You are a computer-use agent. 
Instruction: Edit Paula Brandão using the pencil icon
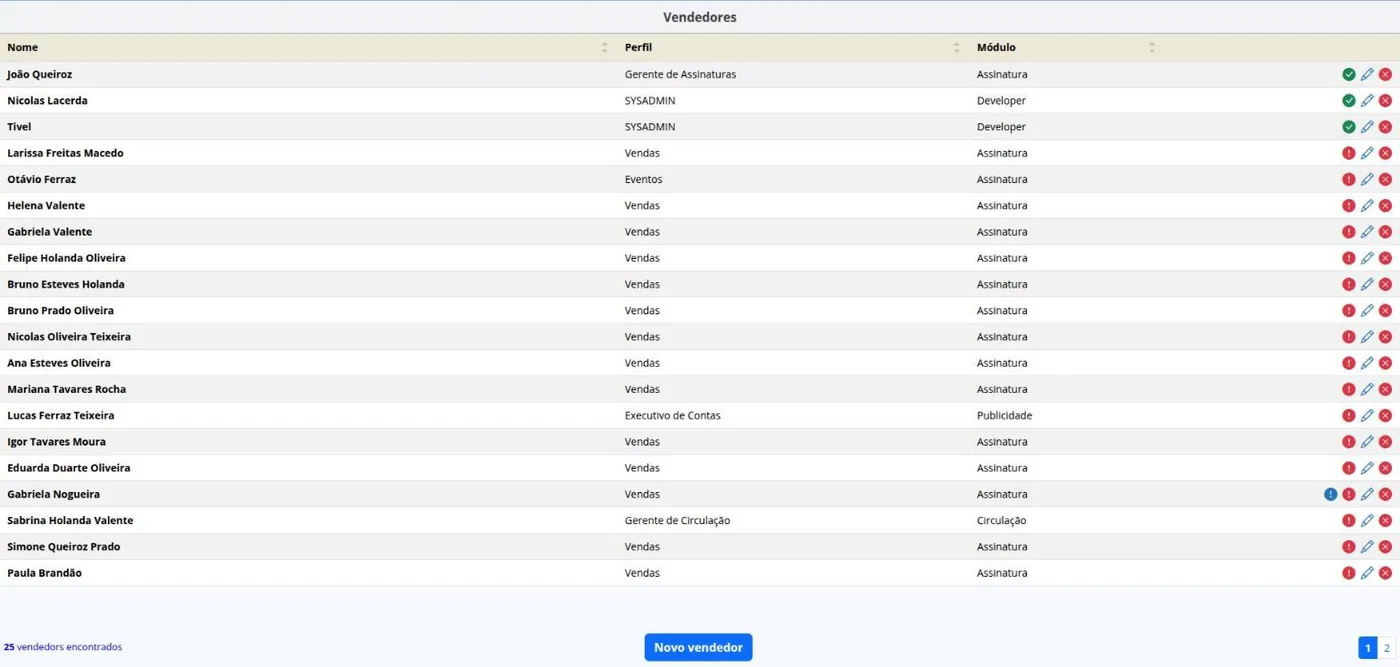(1367, 573)
